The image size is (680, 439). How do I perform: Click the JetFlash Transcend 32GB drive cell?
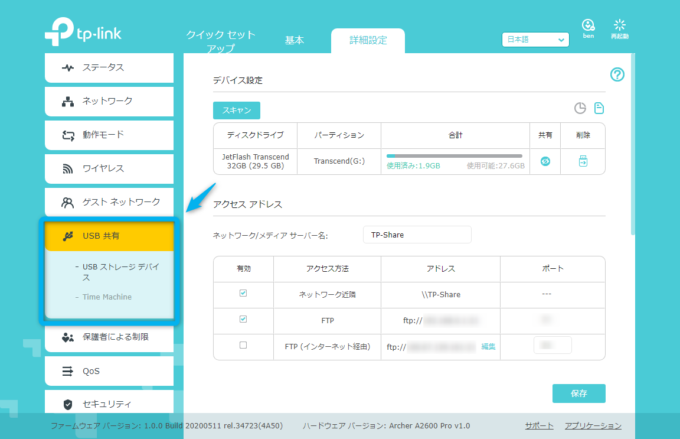click(255, 161)
